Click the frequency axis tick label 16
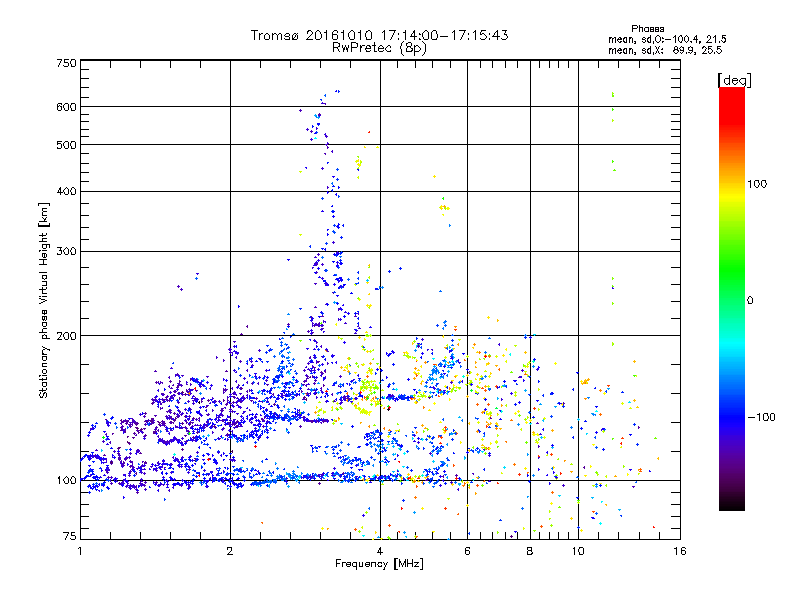 click(680, 552)
